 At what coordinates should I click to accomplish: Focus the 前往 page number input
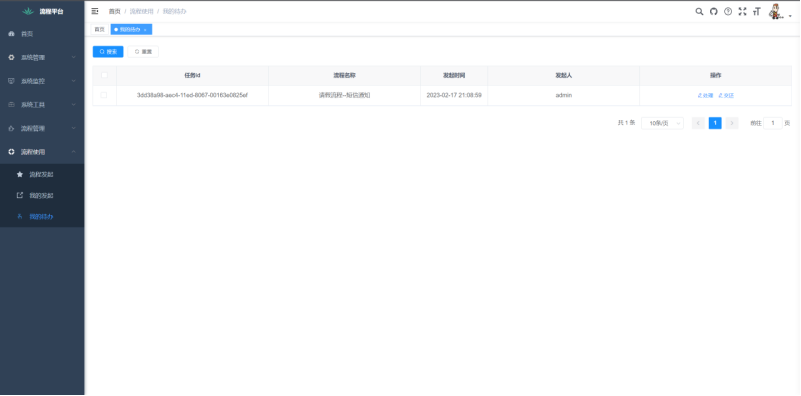pyautogui.click(x=772, y=123)
